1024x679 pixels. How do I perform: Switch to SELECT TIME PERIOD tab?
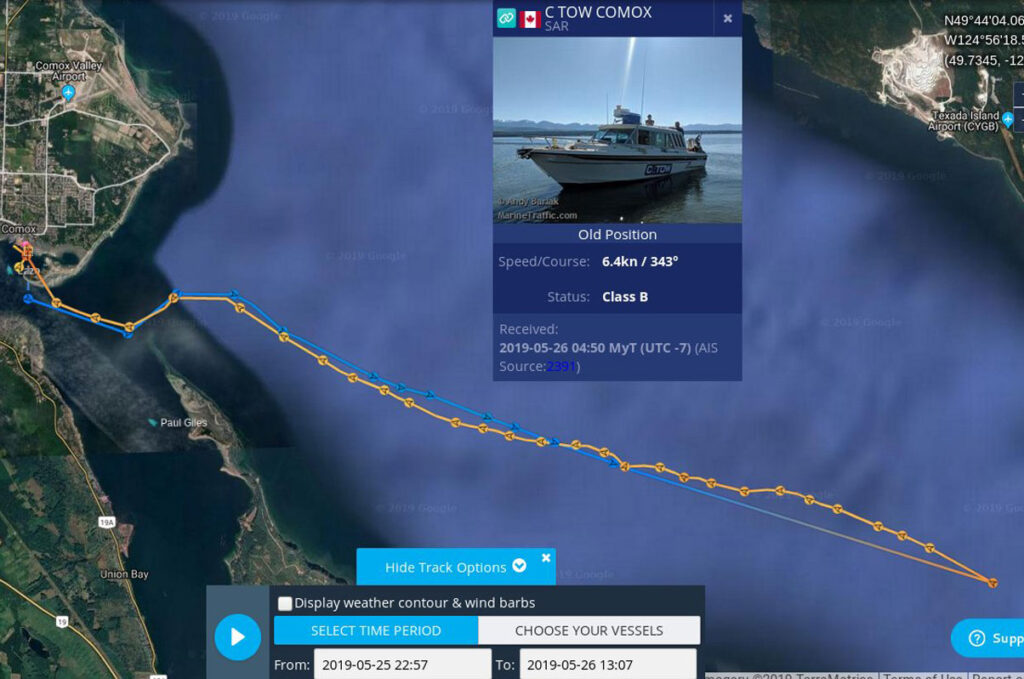376,631
